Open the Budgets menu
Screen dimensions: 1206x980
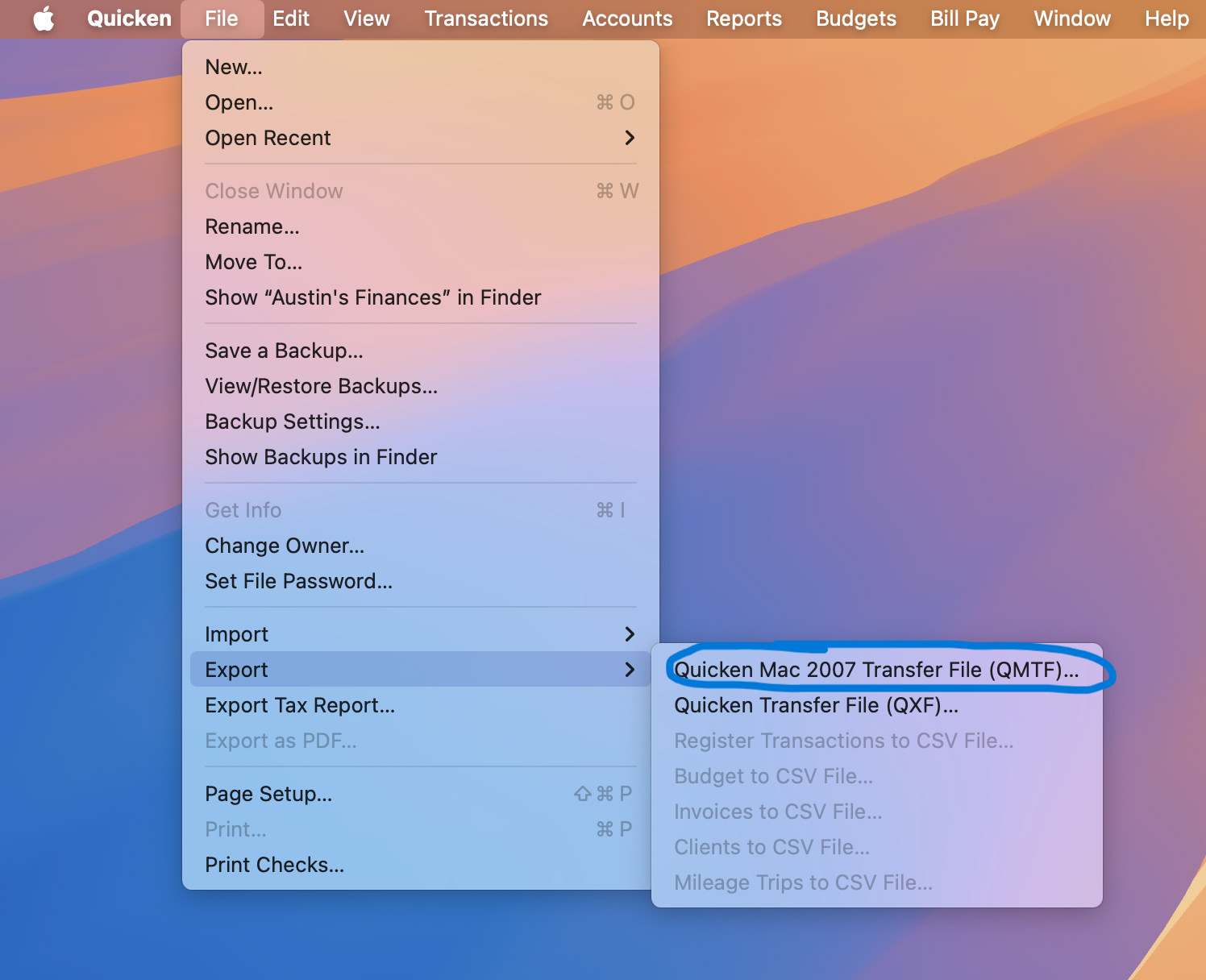(856, 19)
